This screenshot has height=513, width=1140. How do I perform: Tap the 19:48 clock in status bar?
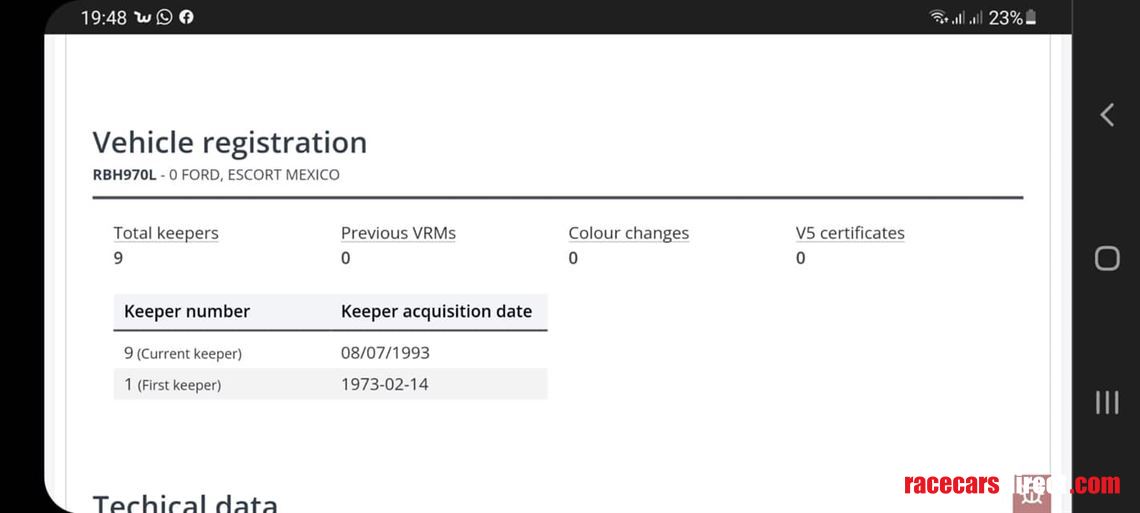coord(103,17)
